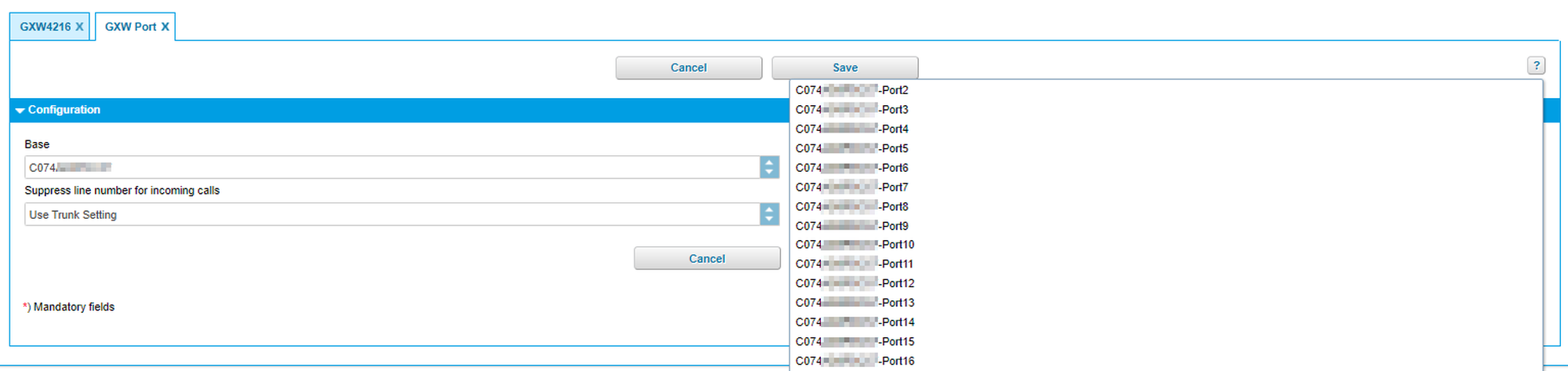Select the Port5 option in list
This screenshot has height=371, width=1568.
tap(852, 148)
